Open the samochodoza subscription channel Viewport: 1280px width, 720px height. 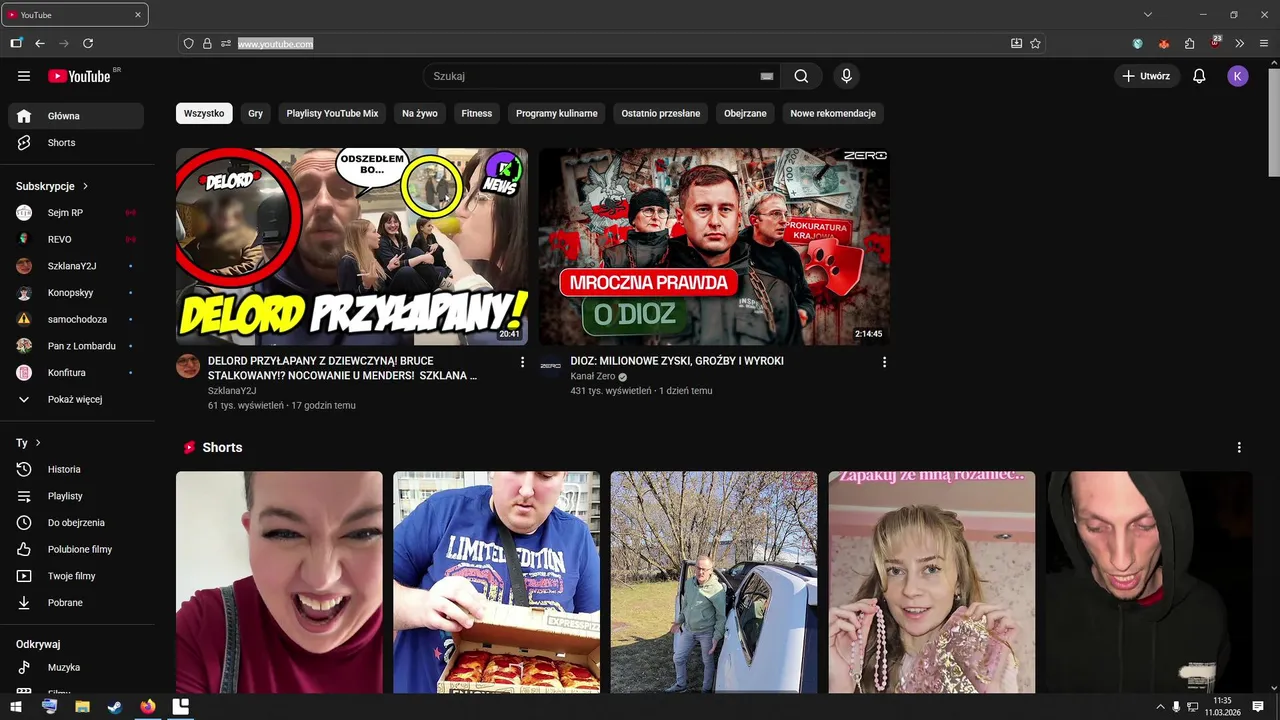pyautogui.click(x=76, y=319)
